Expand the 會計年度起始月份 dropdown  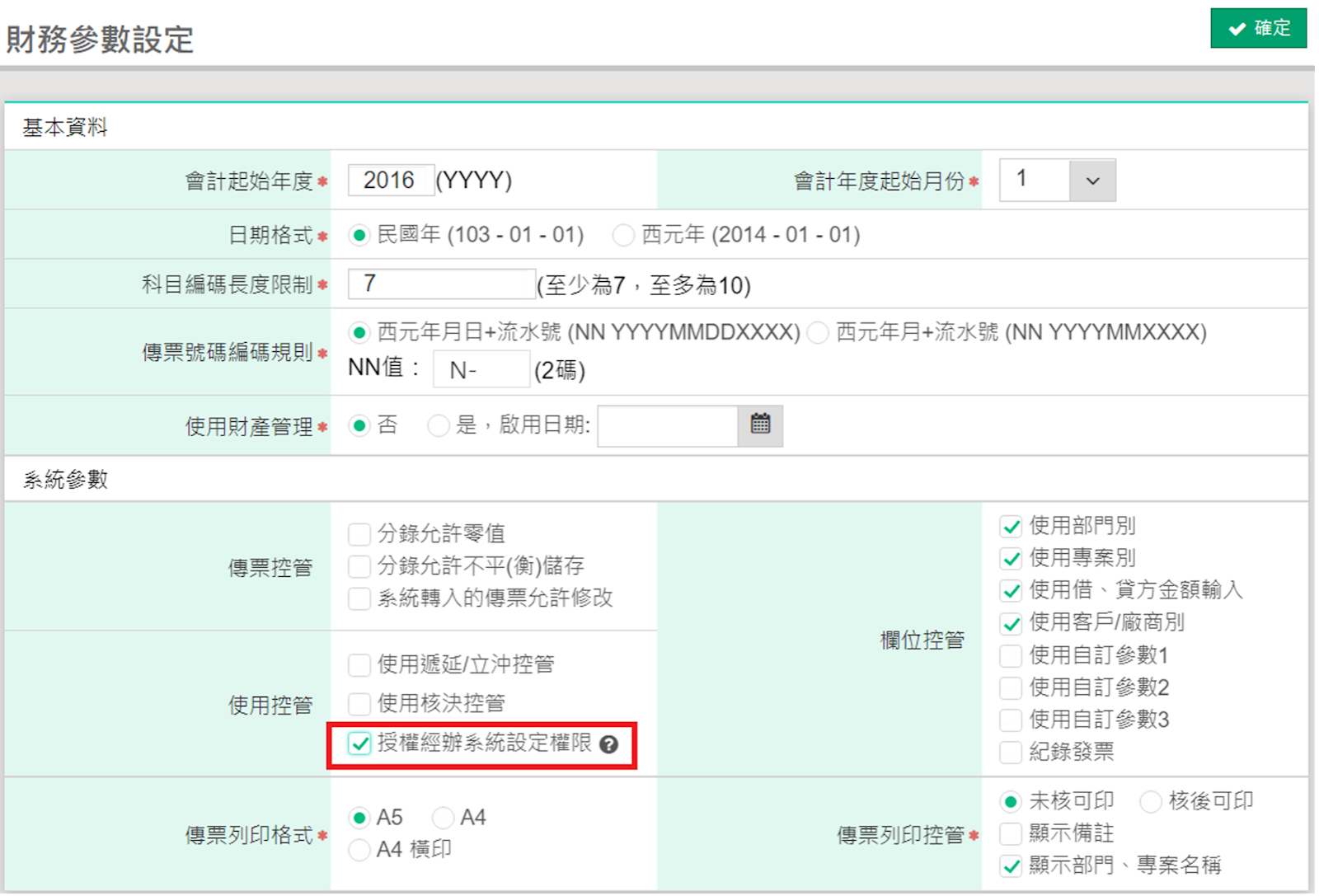tap(1091, 181)
